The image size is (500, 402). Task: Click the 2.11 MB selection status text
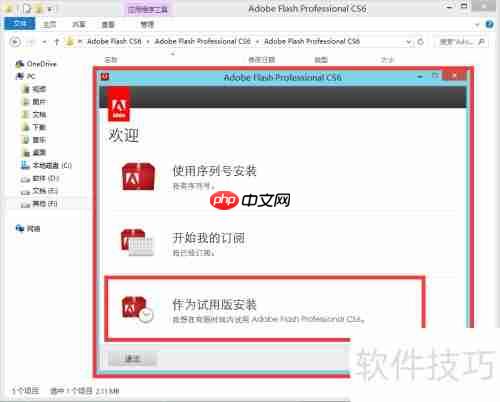85,391
